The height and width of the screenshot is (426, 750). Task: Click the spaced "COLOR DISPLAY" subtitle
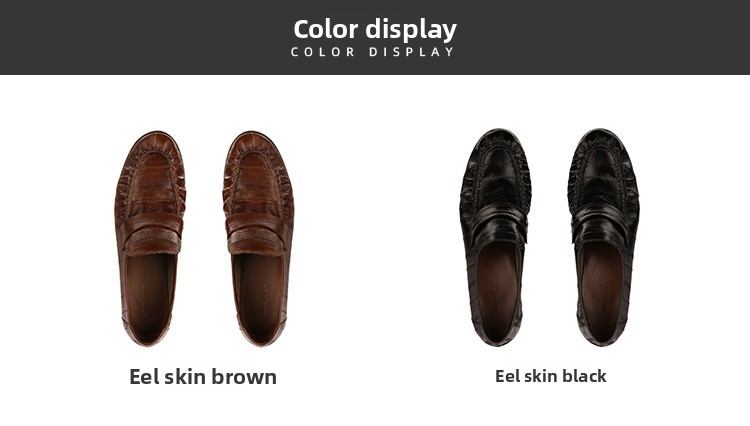point(373,52)
